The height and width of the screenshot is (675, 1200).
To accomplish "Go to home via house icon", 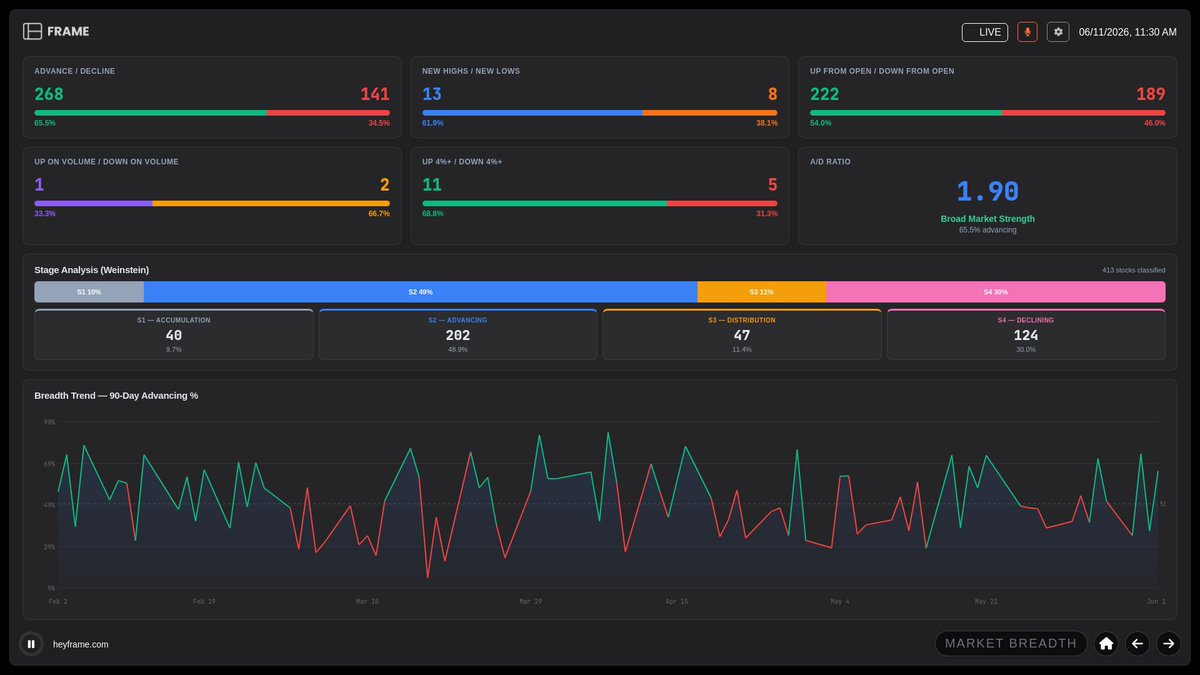I will (1106, 643).
